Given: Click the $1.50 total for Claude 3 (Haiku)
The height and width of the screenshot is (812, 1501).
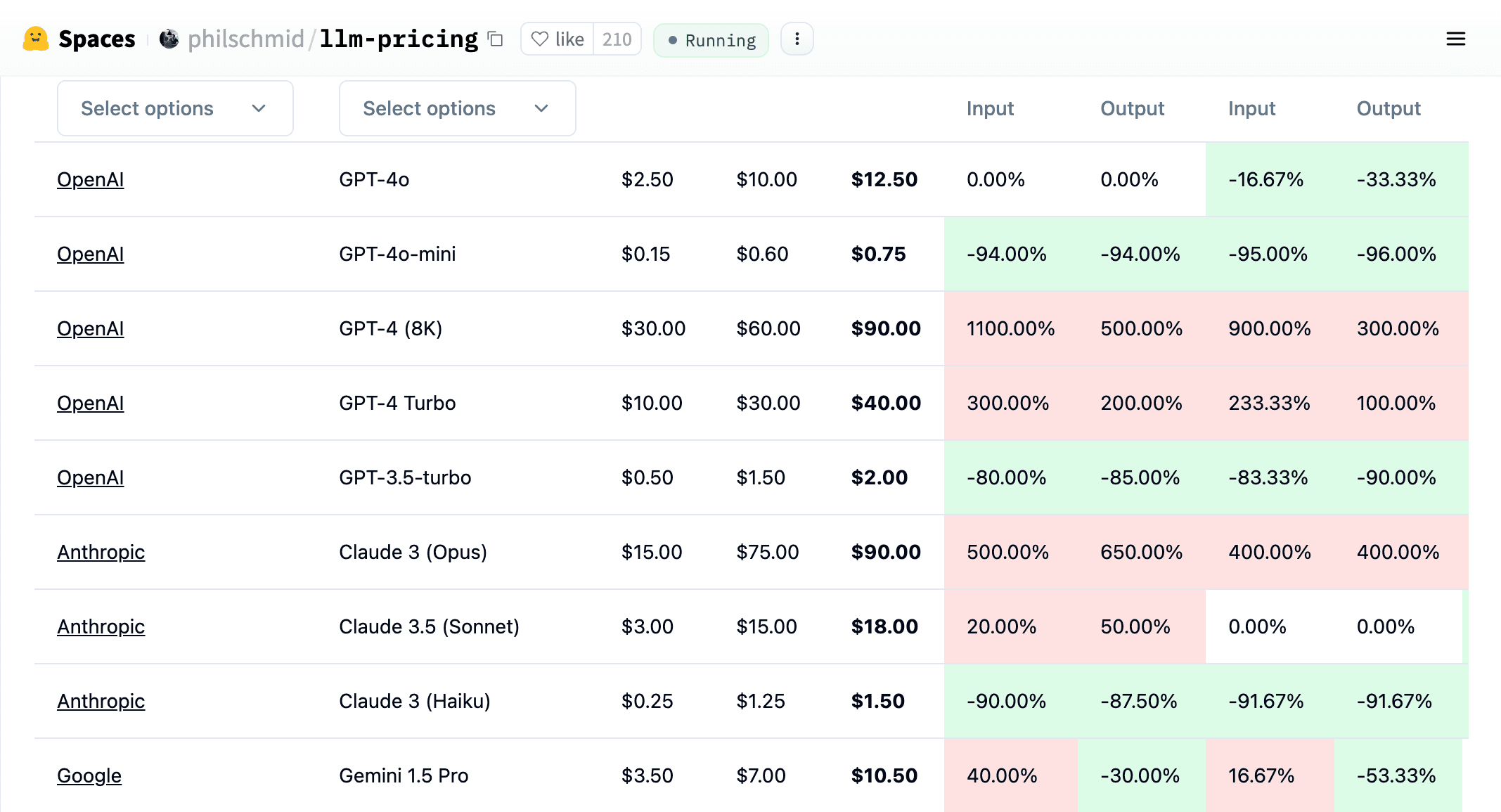Looking at the screenshot, I should [x=878, y=701].
